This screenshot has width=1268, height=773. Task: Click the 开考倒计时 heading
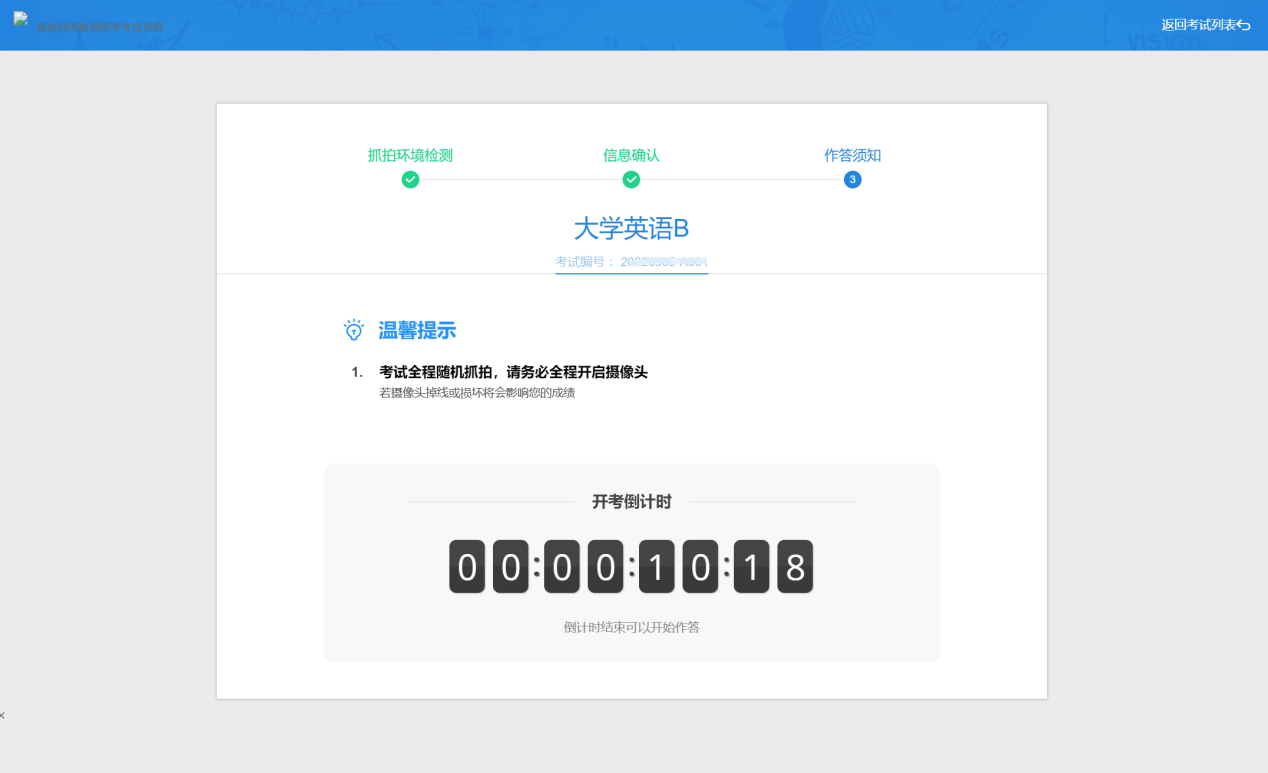pyautogui.click(x=631, y=502)
